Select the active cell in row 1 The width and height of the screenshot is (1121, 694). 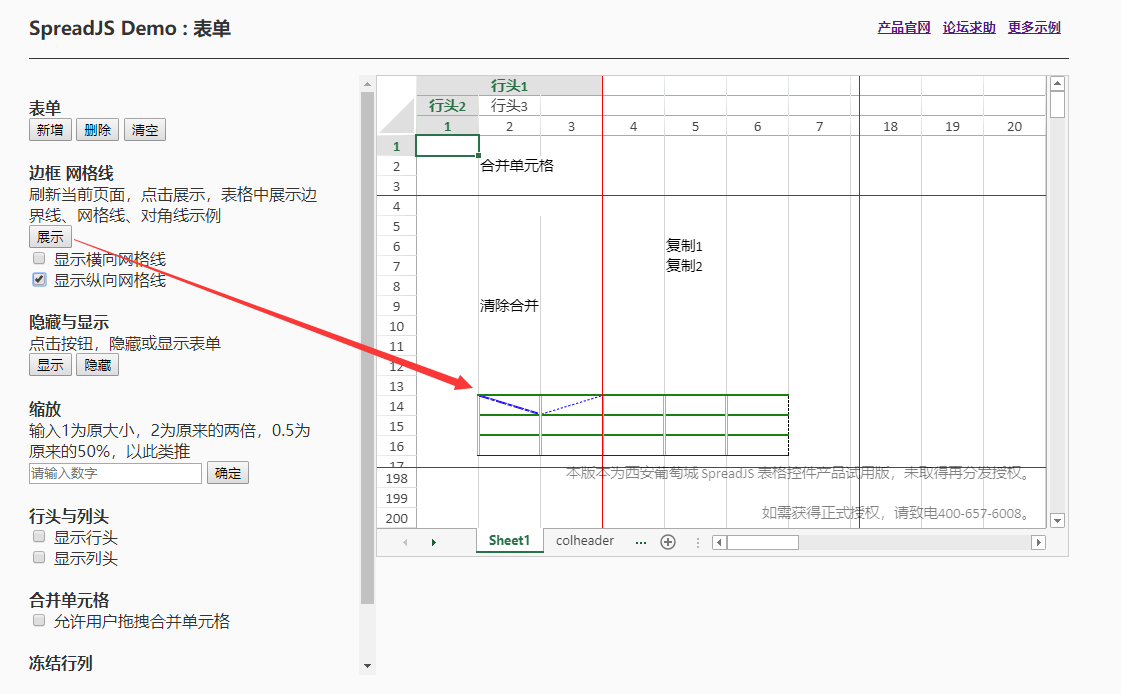448,146
